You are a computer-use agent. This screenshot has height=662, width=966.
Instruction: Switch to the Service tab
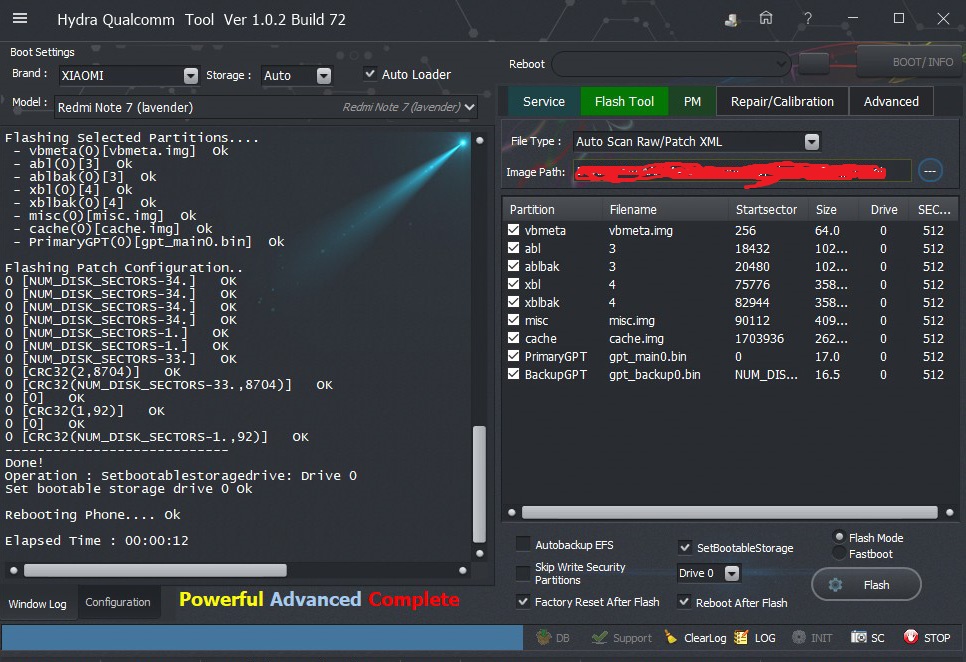(544, 102)
